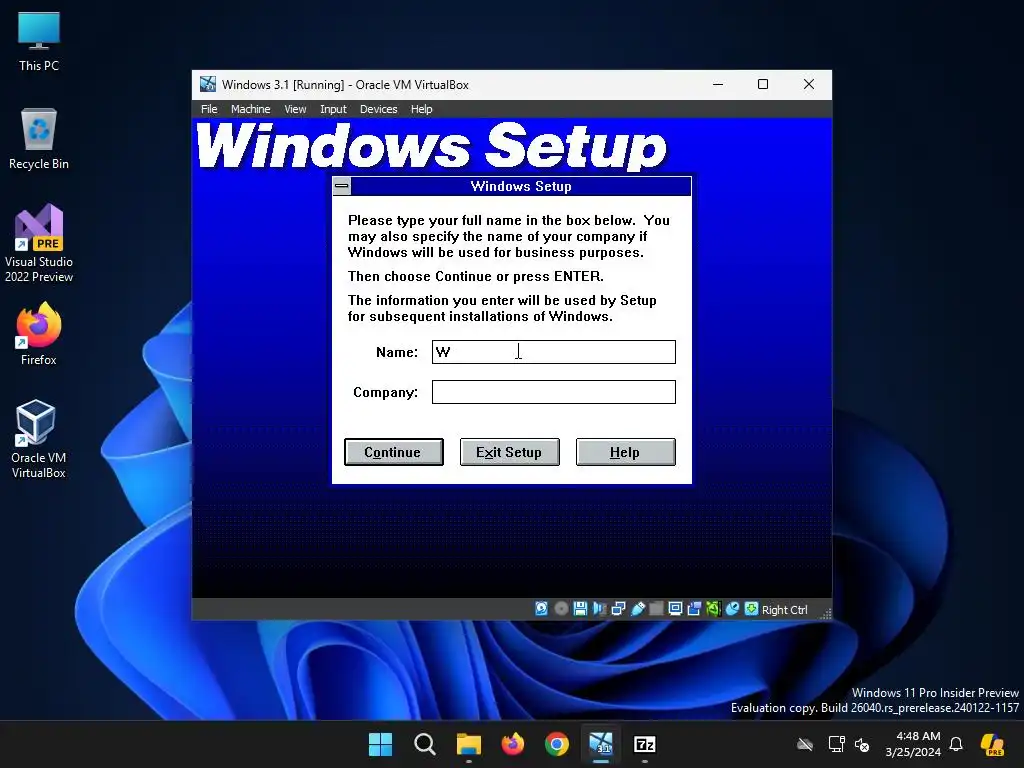Click the Continue button in Setup

394,452
